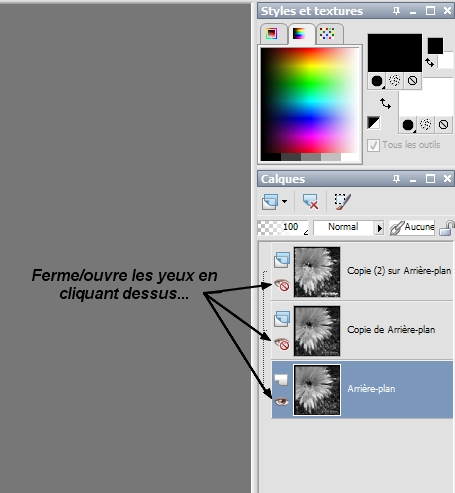The width and height of the screenshot is (455, 493).
Task: Show the Copie (2) sur Arrière-plan layer
Action: (282, 285)
